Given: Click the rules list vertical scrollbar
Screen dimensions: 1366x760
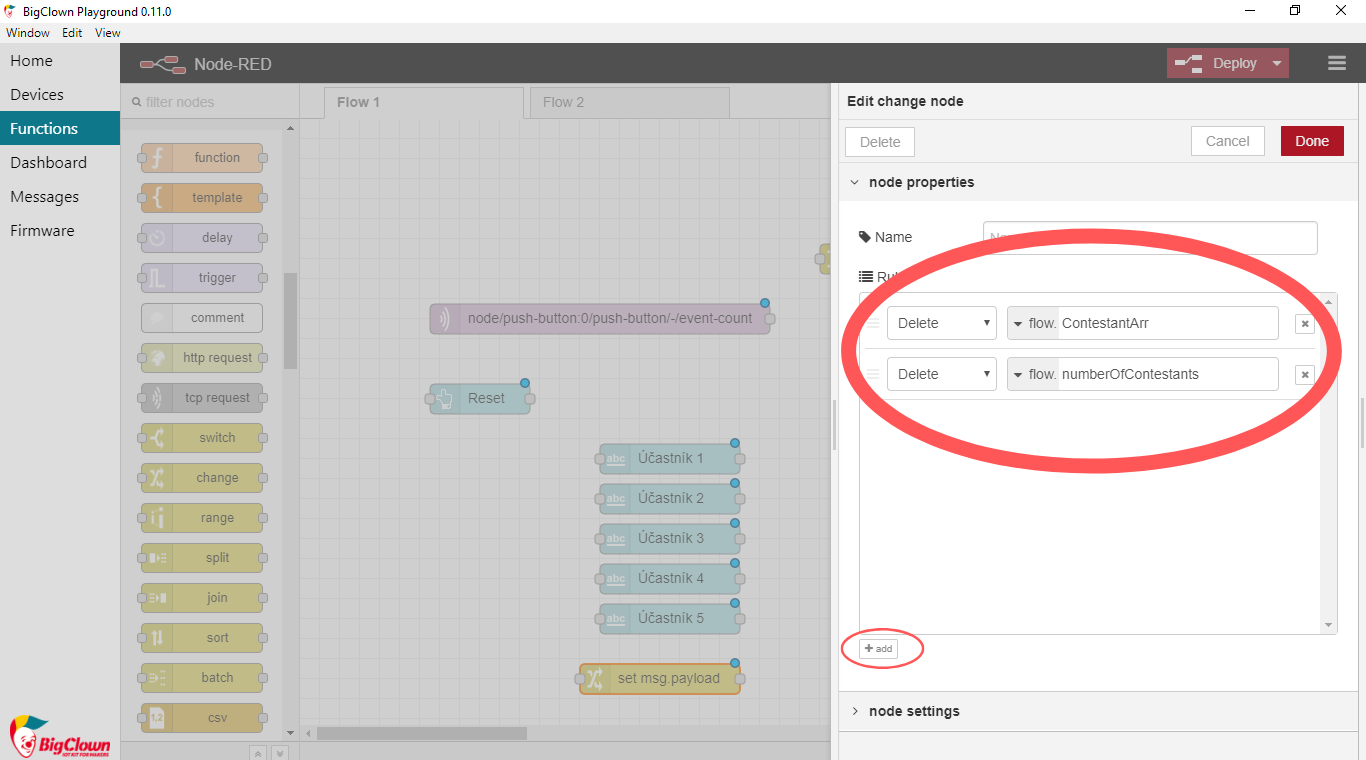Looking at the screenshot, I should tap(1329, 463).
